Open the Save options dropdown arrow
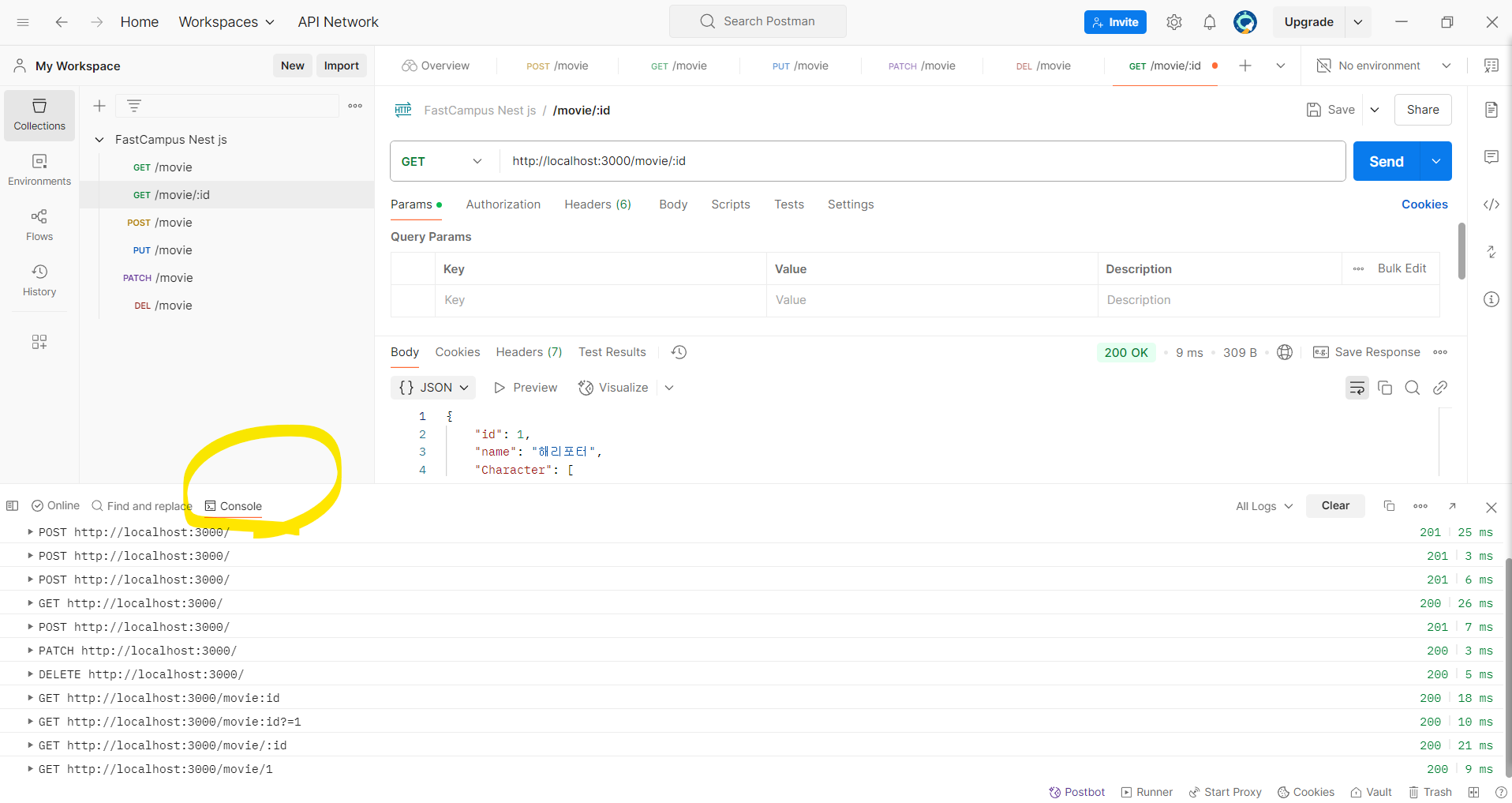The height and width of the screenshot is (803, 1512). (x=1375, y=110)
